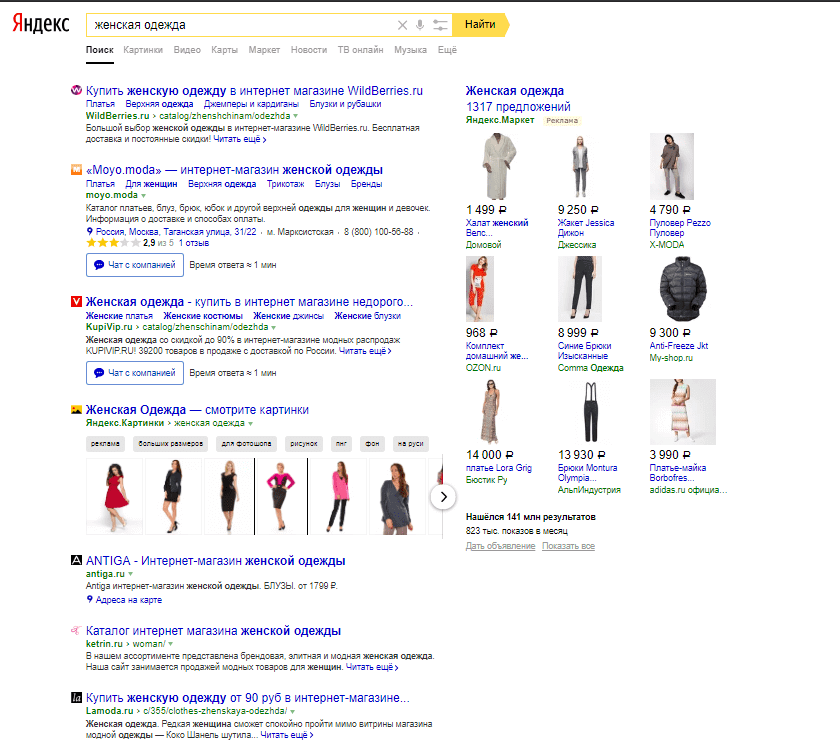Open the Пуловер Pezzo product link
840x746 pixels.
point(680,228)
